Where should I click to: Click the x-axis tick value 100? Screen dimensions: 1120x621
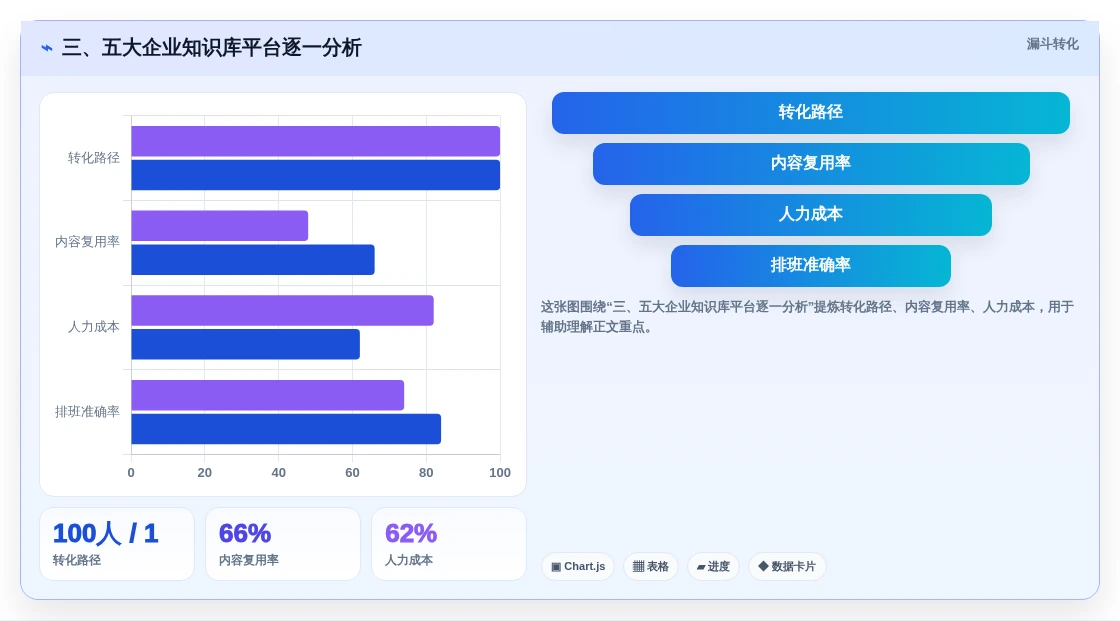[500, 473]
